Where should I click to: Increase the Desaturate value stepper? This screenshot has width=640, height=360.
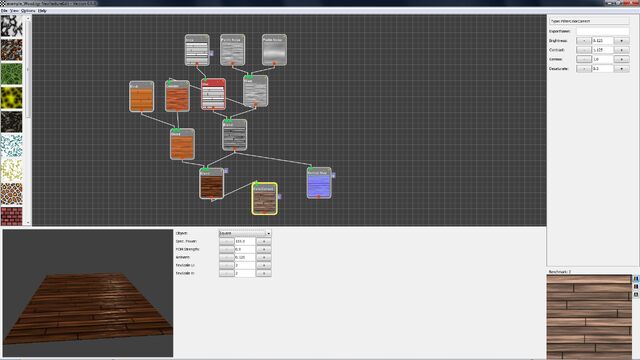(x=621, y=69)
